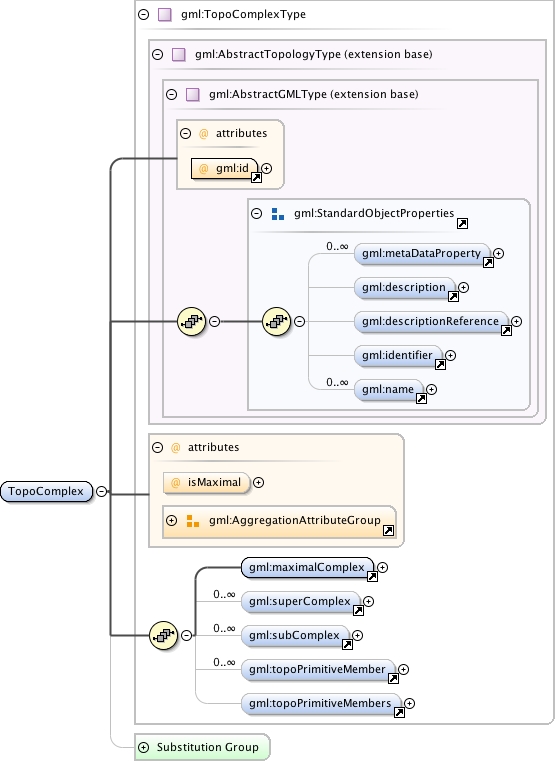Select the gml:identifier element node
This screenshot has width=556, height=764.
(398, 356)
